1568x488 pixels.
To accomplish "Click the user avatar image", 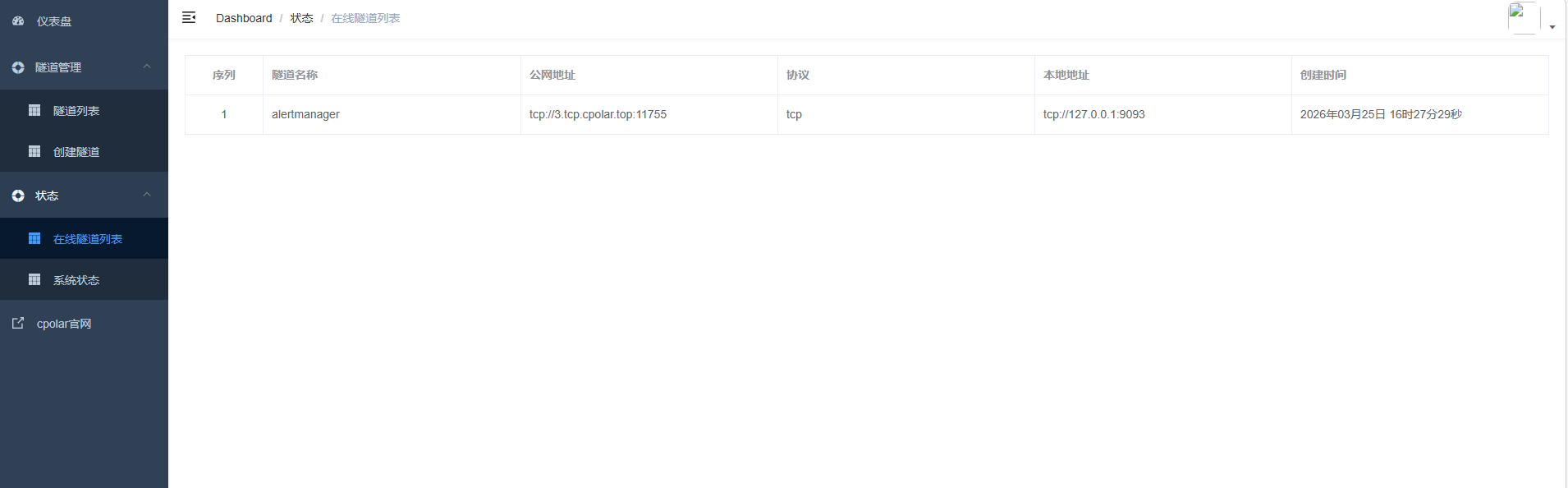I will point(1524,18).
